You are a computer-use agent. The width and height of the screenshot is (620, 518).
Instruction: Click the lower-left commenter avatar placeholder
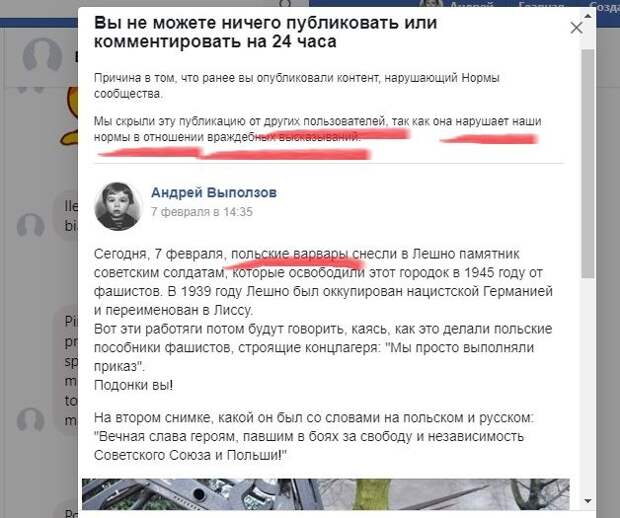point(30,420)
